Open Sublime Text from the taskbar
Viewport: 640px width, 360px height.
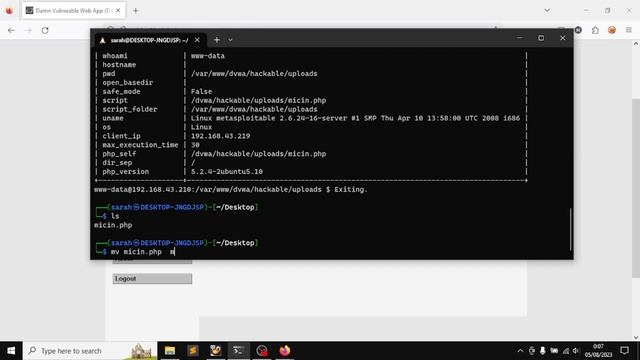pos(193,351)
